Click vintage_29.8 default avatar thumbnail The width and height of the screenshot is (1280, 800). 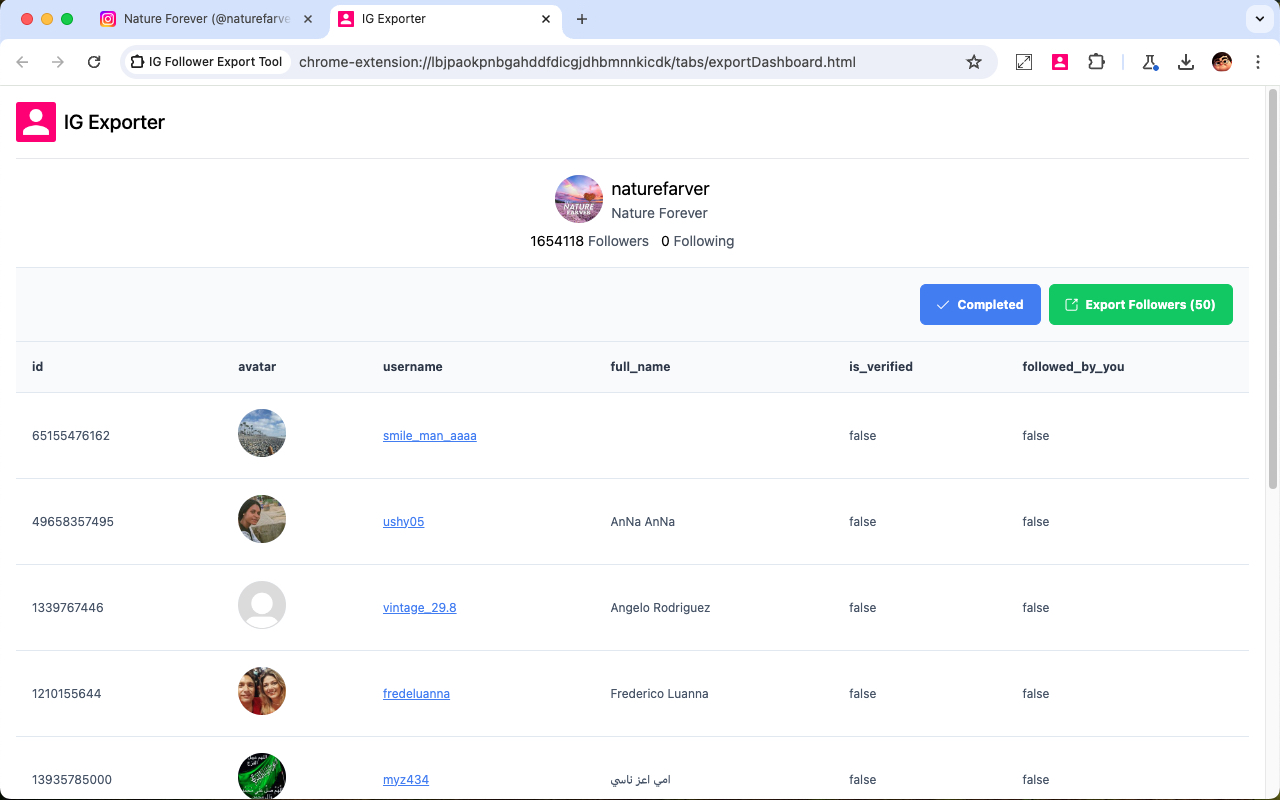tap(262, 605)
